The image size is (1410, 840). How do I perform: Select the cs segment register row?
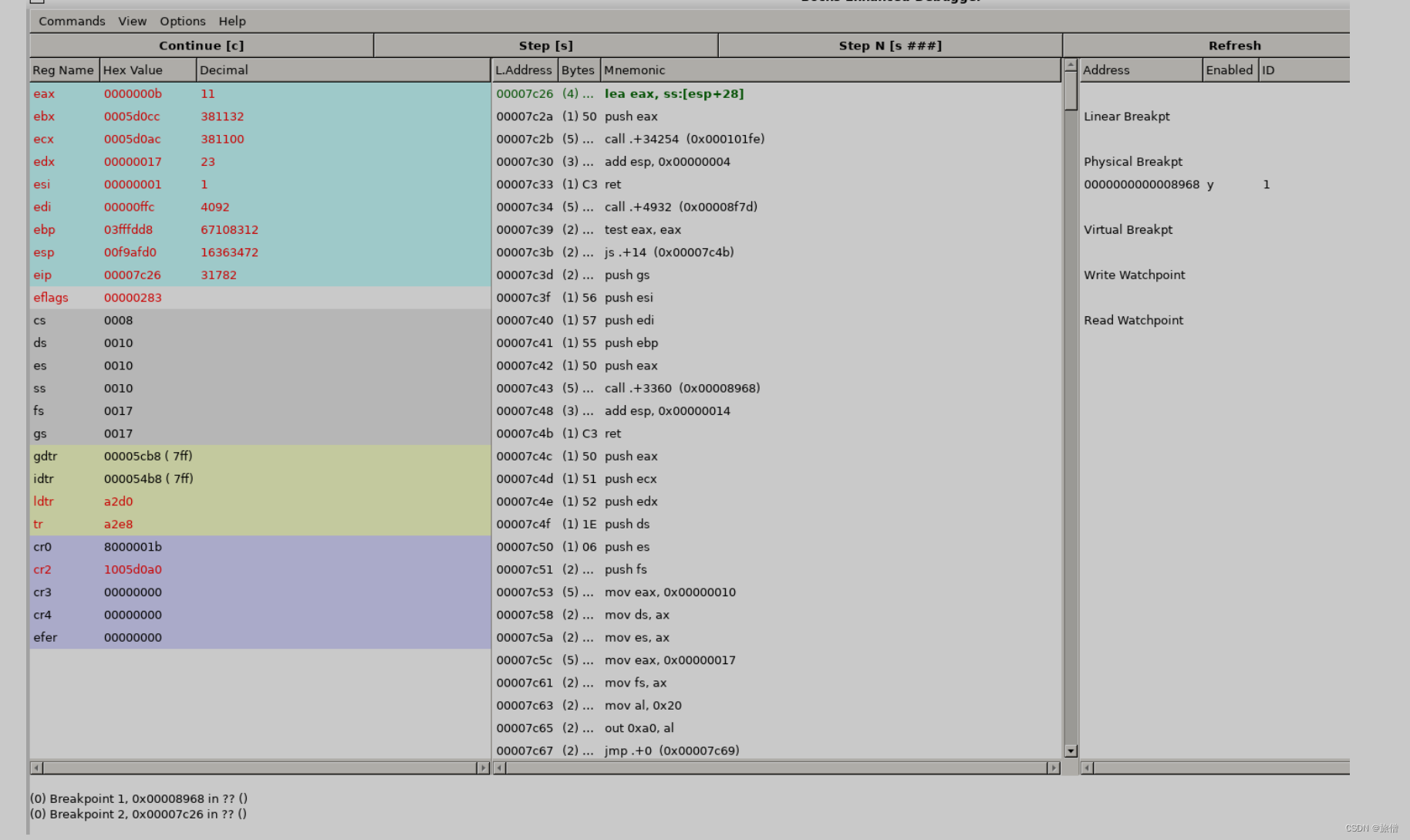coord(260,320)
